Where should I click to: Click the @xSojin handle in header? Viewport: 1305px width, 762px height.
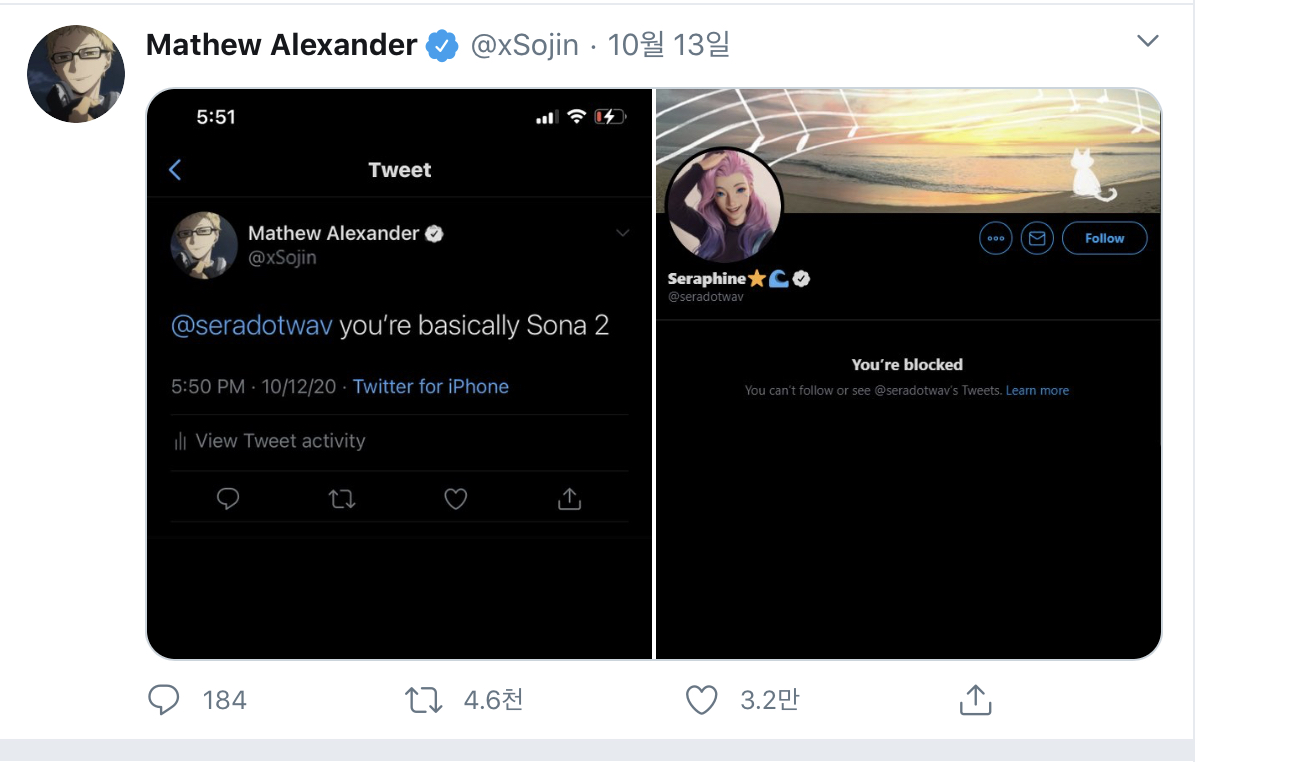(x=524, y=45)
